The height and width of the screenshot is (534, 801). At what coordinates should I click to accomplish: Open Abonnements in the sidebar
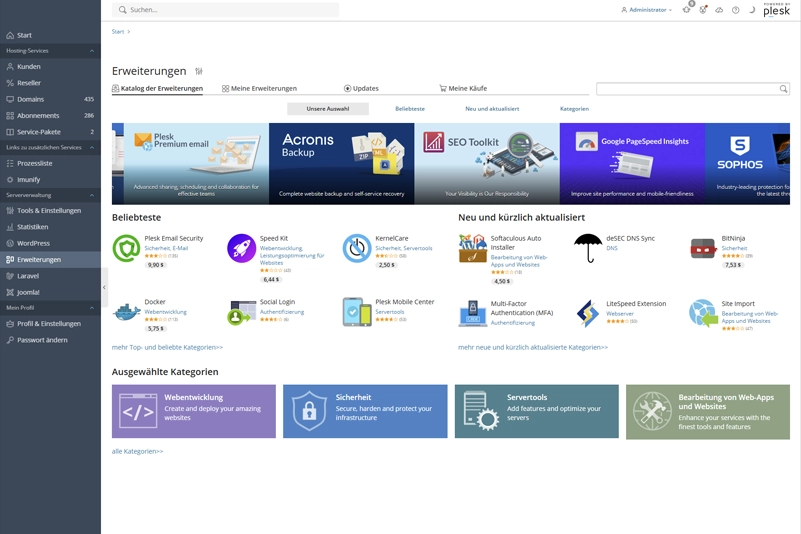50,115
